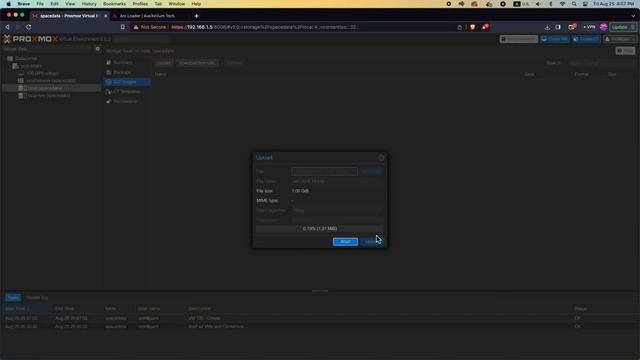This screenshot has height=360, width=640.
Task: Open the CT Templates panel
Action: point(127,91)
